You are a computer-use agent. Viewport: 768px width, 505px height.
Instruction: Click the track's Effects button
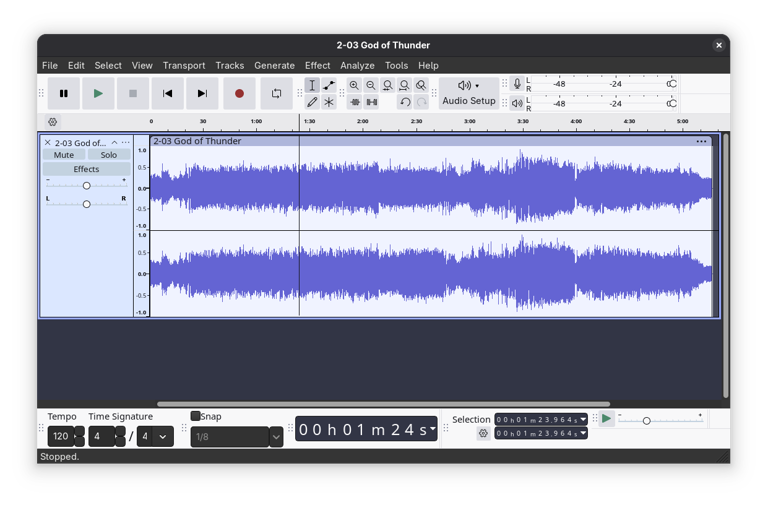coord(86,169)
